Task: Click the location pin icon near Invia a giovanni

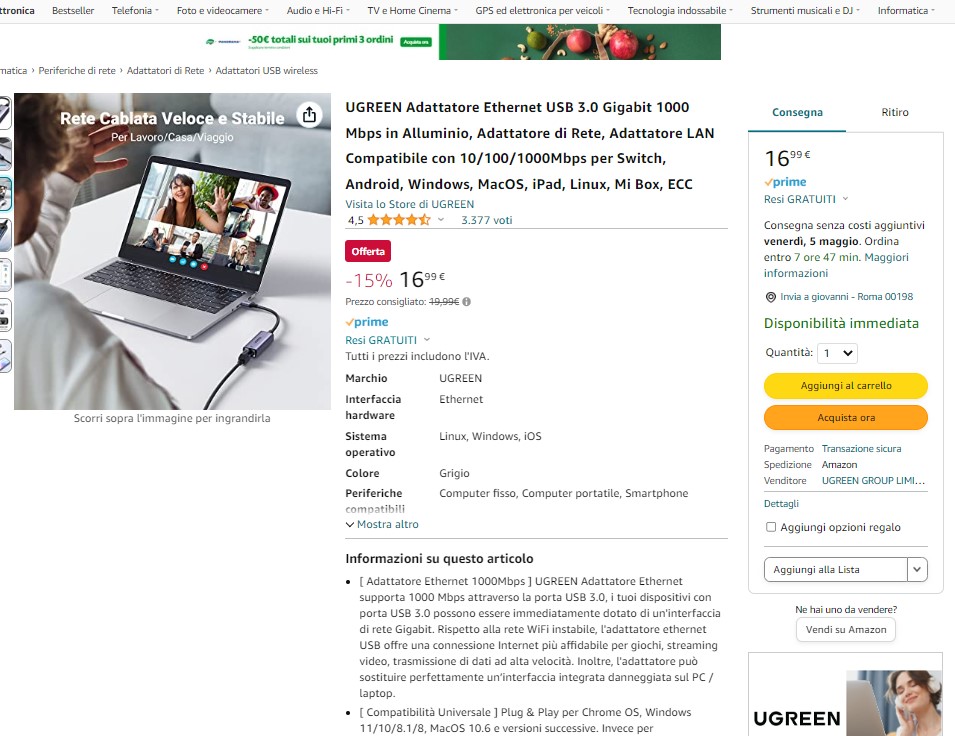Action: point(770,297)
